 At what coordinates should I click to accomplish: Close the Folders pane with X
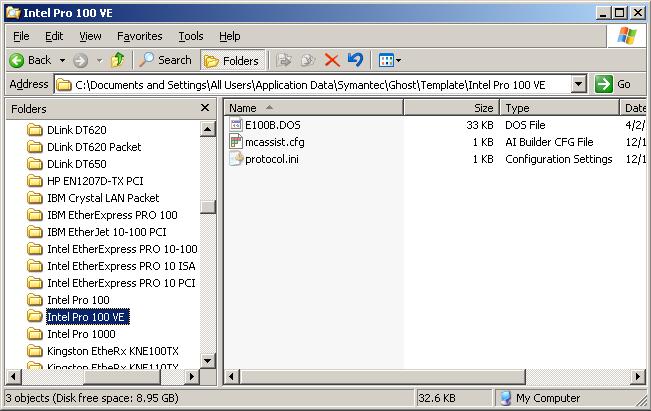[205, 108]
